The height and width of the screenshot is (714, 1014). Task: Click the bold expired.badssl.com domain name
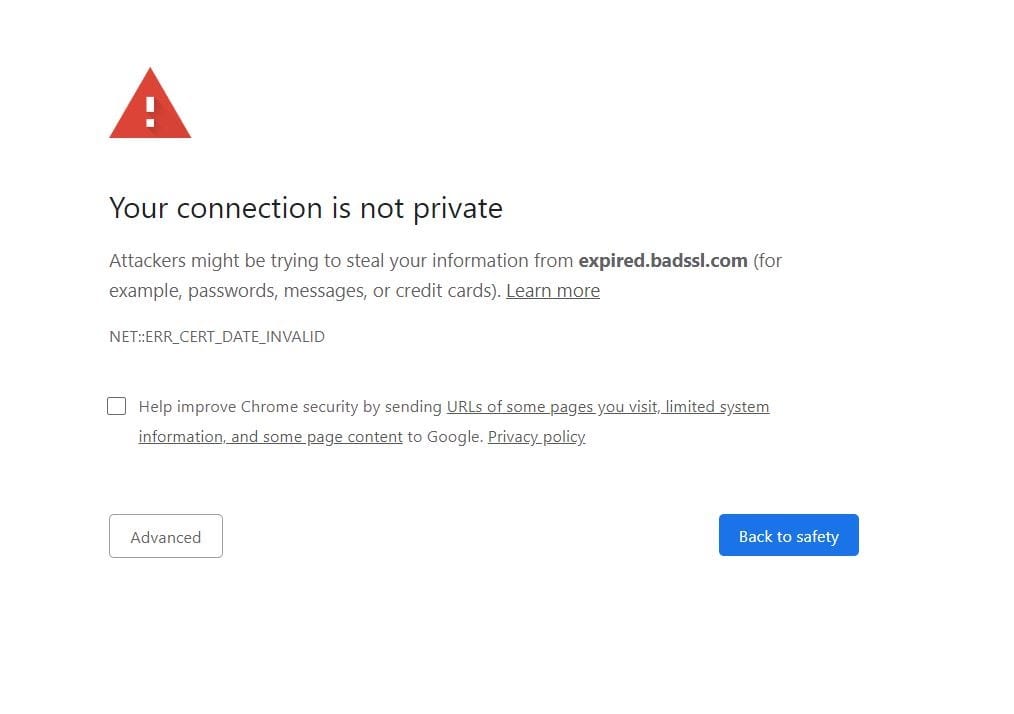663,261
